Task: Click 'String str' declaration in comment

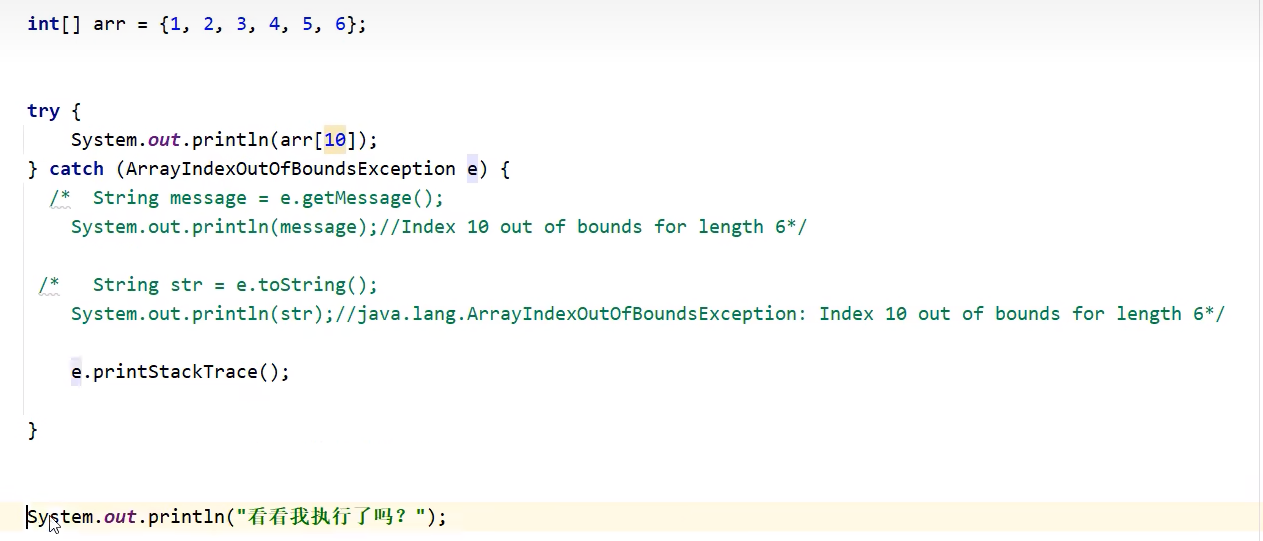Action: pyautogui.click(x=148, y=285)
